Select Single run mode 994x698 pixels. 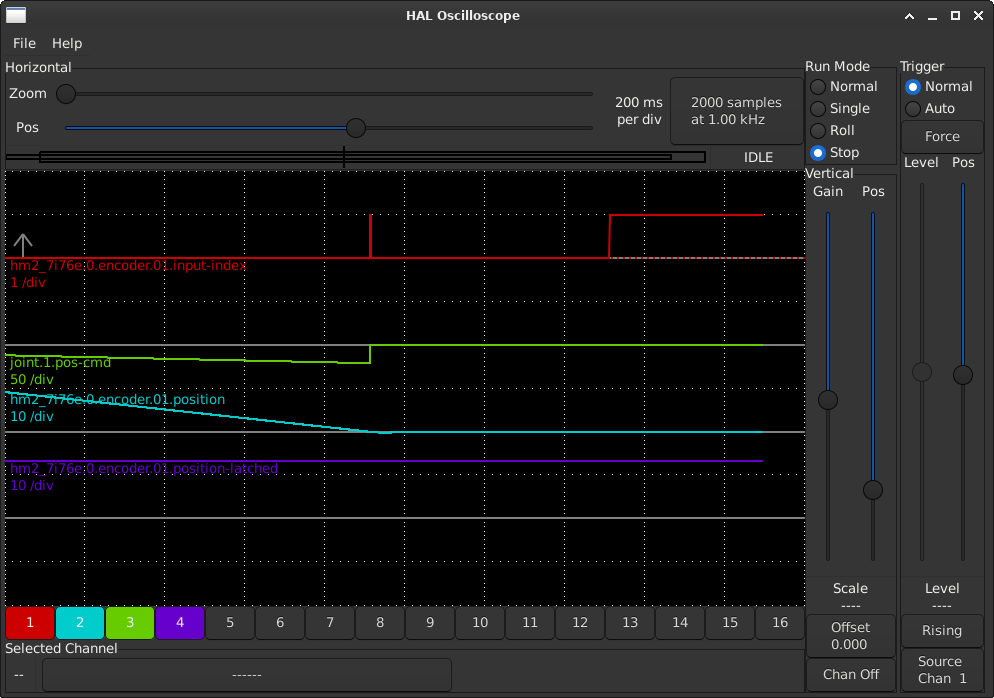(818, 109)
